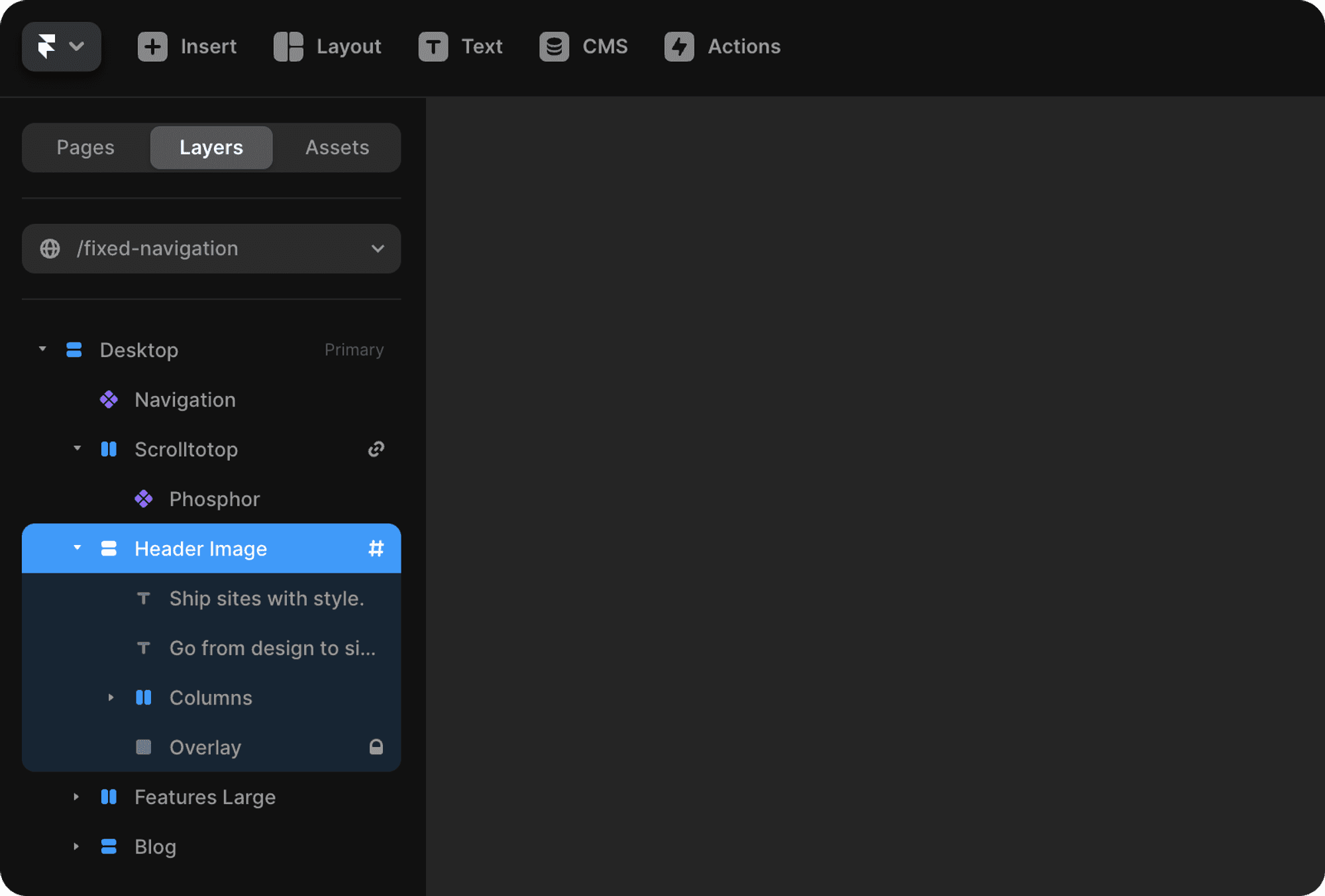1325x896 pixels.
Task: Expand the Columns layer
Action: coord(111,697)
